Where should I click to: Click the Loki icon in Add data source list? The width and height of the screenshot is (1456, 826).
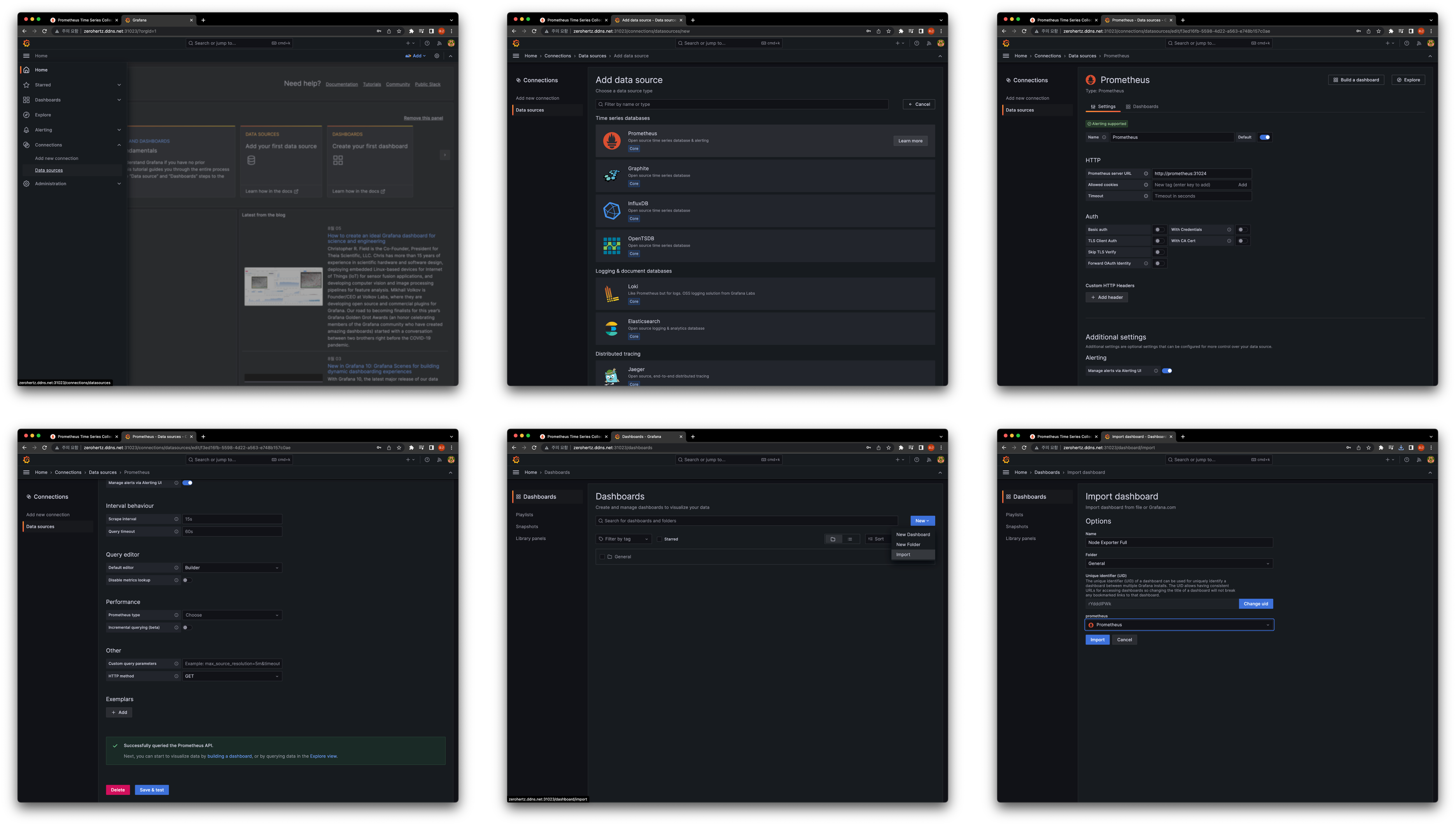pyautogui.click(x=611, y=293)
